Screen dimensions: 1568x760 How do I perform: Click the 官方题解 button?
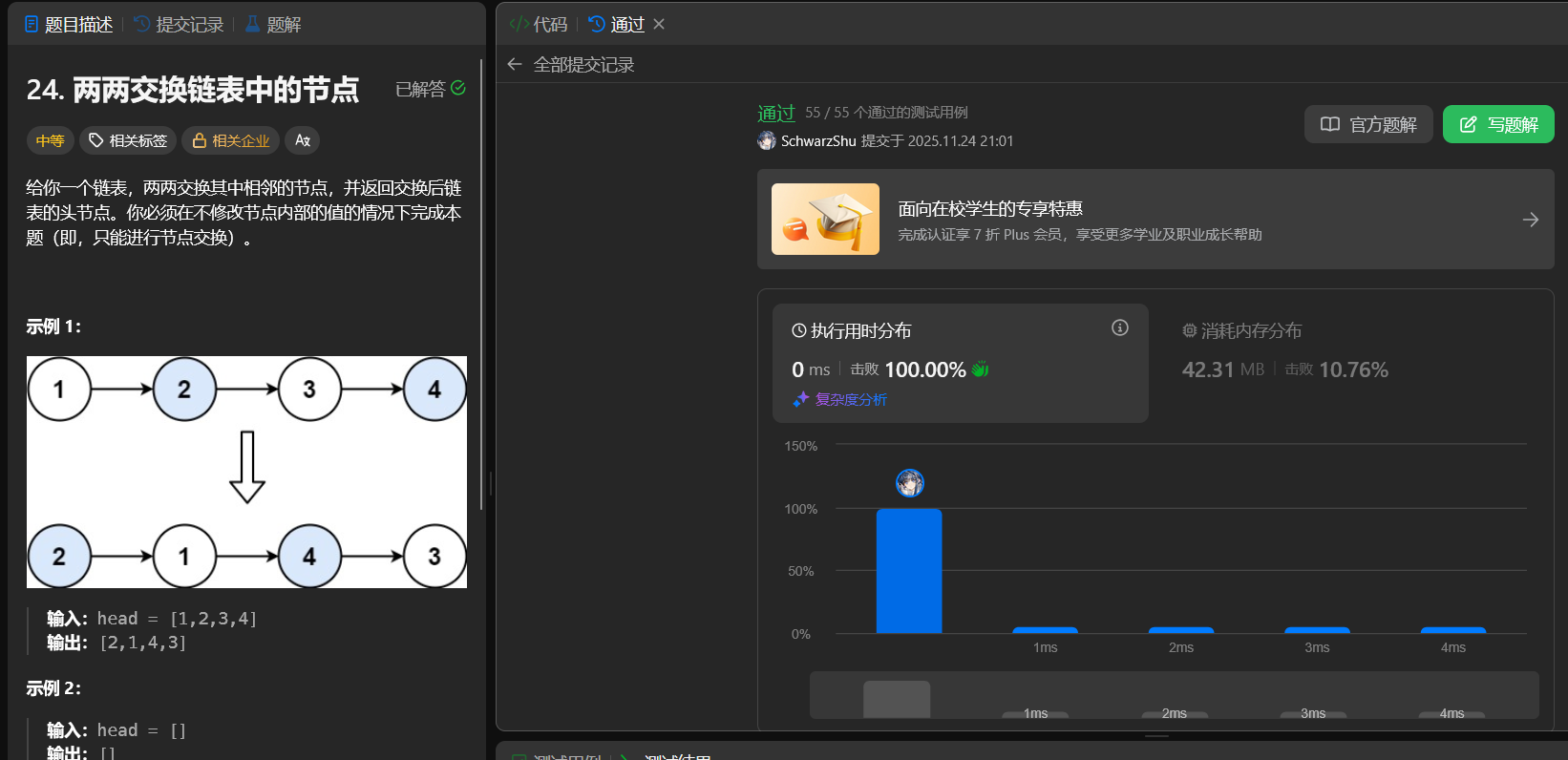pyautogui.click(x=1367, y=124)
